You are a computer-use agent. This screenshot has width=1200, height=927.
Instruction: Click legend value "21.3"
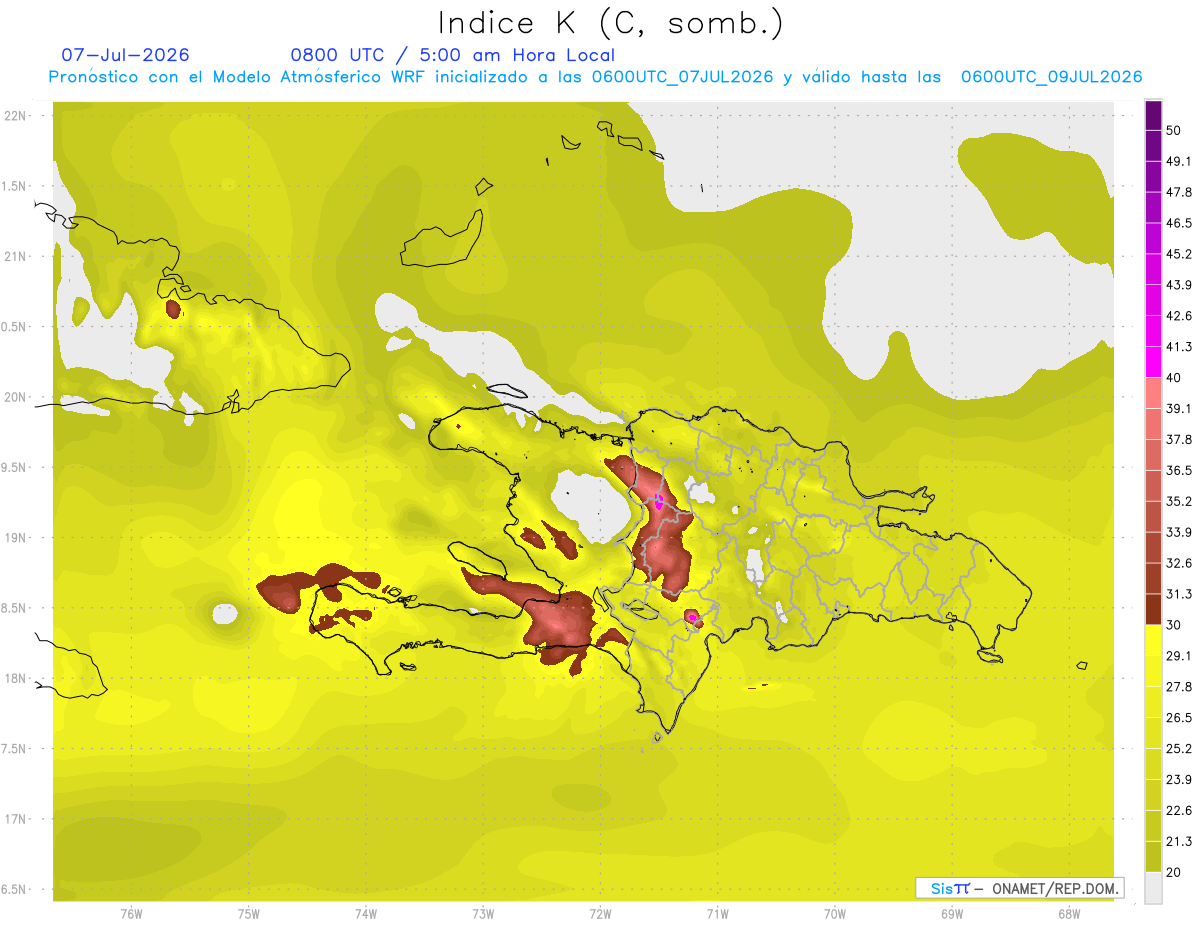(1179, 841)
